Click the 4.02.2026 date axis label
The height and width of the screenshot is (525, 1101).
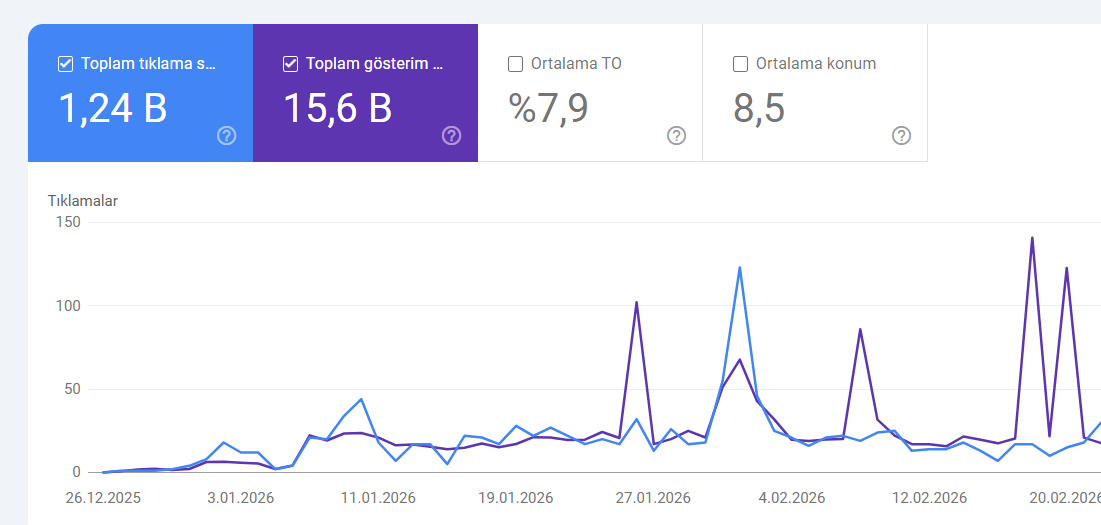point(791,497)
